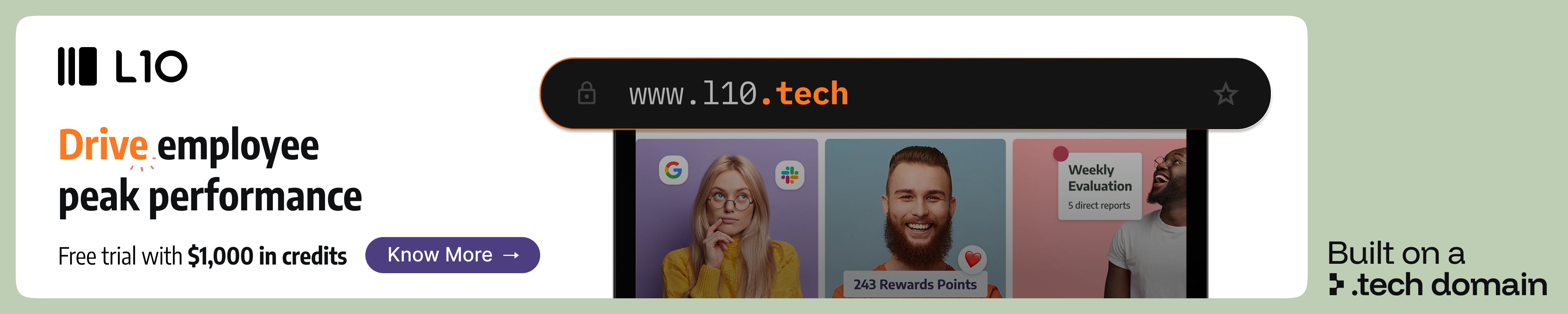Click the .tech domain arrow logo
This screenshot has width=1568, height=314.
coord(1336,285)
